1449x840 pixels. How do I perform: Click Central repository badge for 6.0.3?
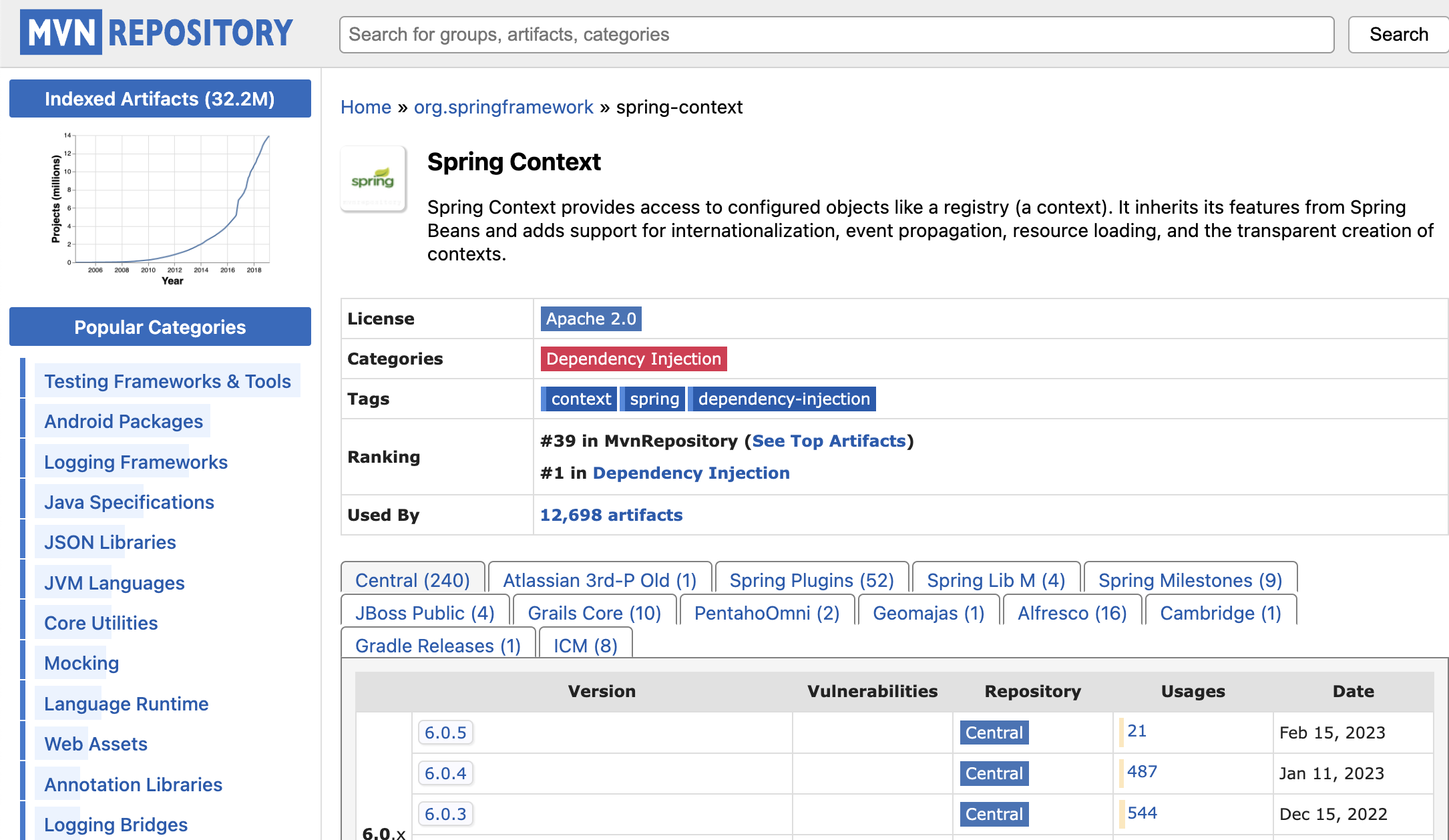[x=994, y=814]
